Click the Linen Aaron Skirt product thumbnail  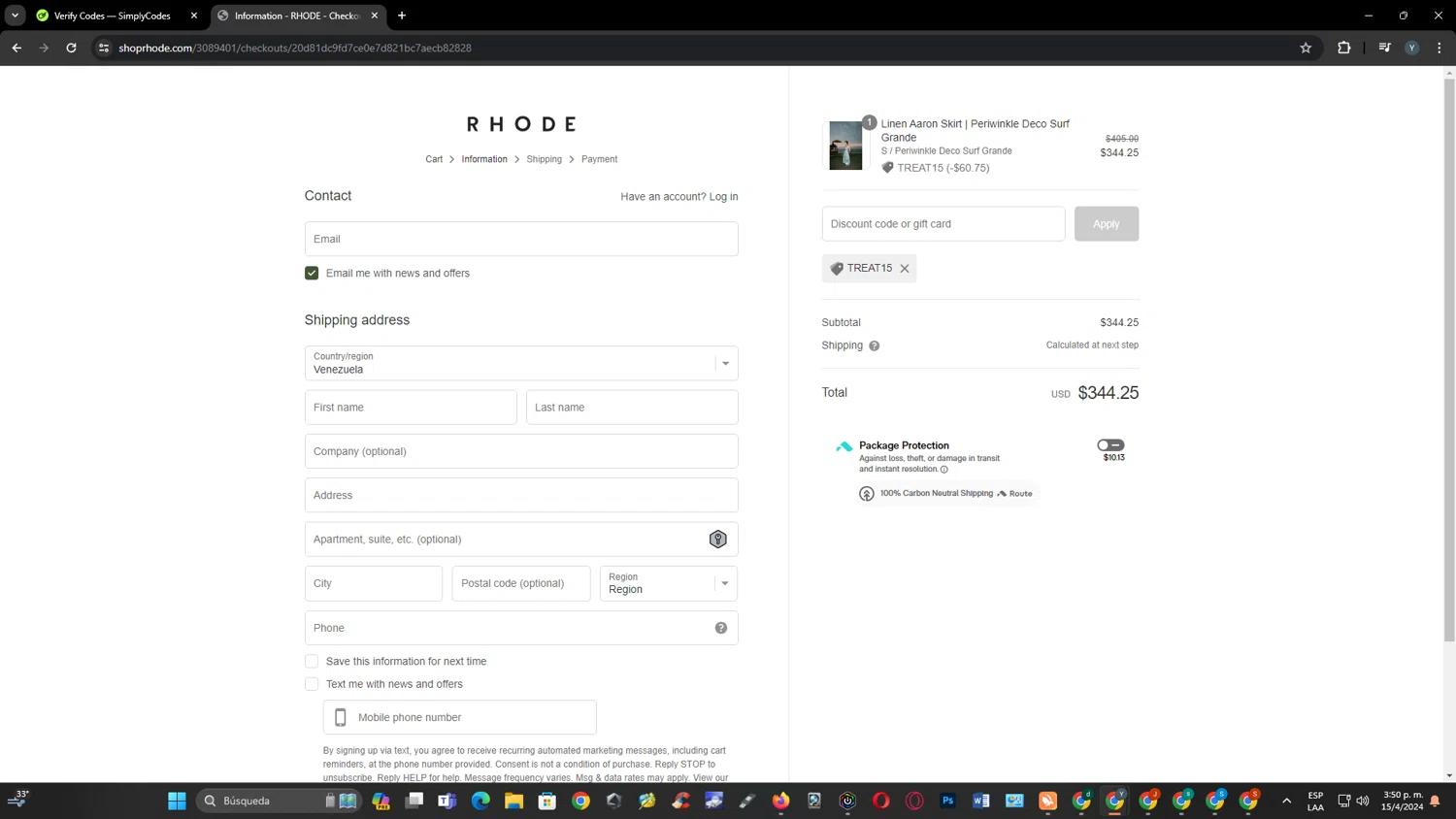point(845,146)
